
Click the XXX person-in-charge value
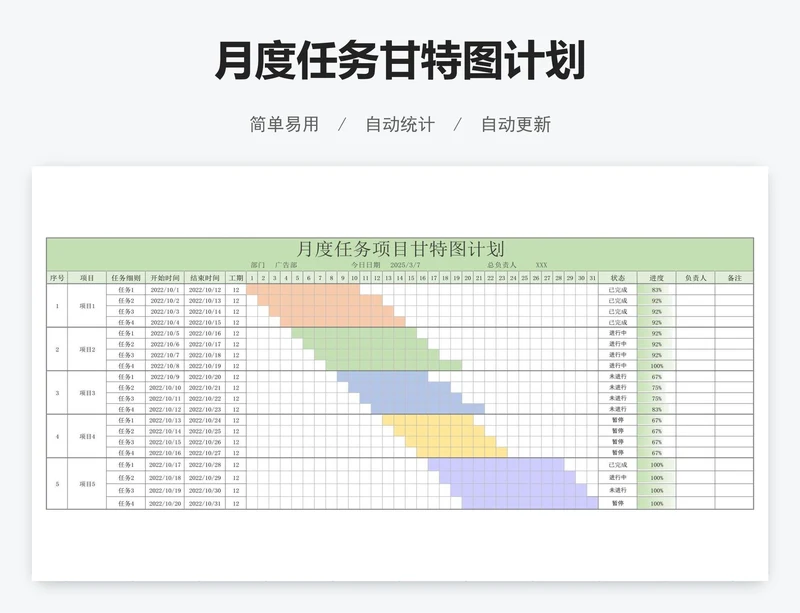(x=541, y=265)
